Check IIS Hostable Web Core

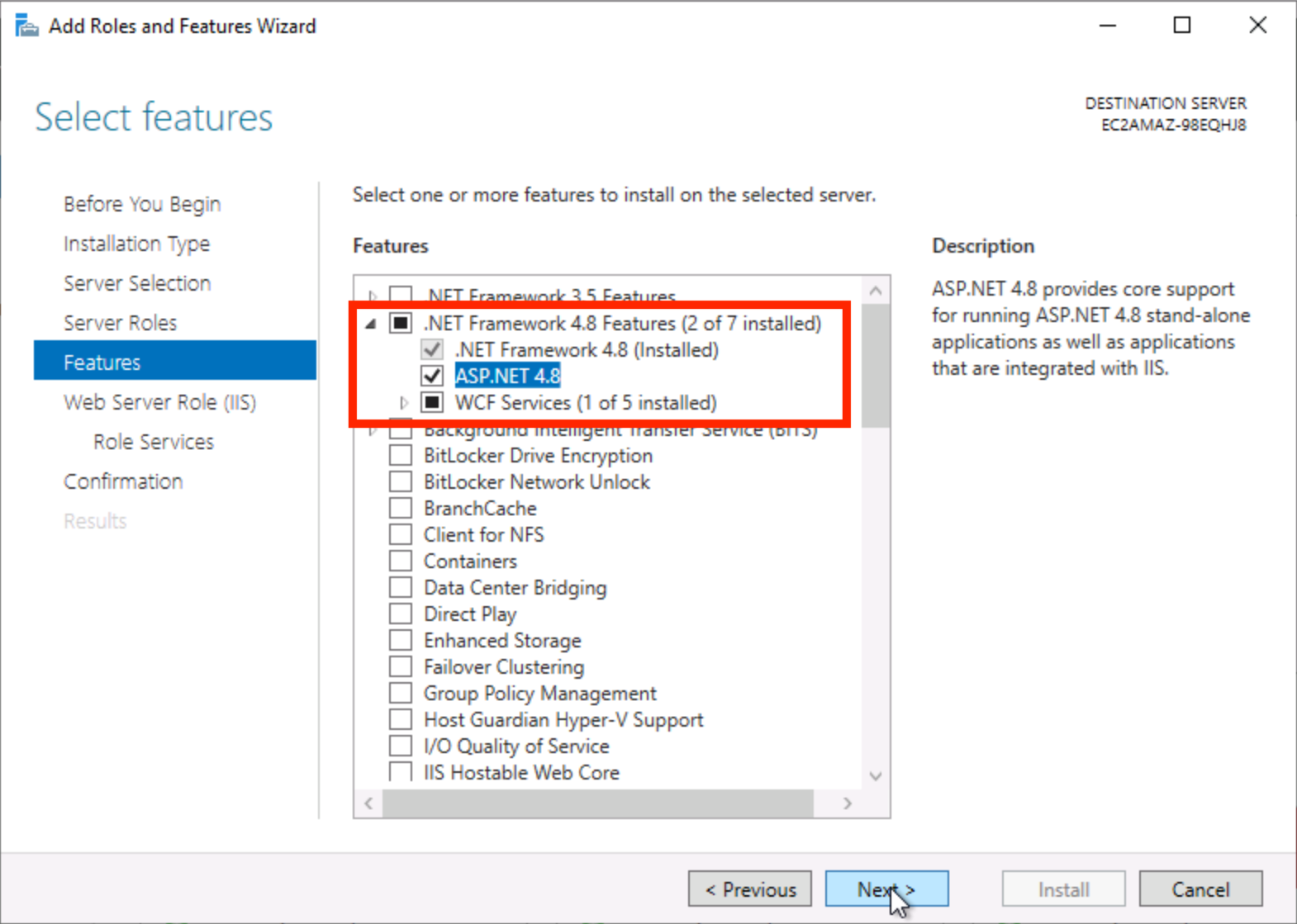(x=401, y=772)
